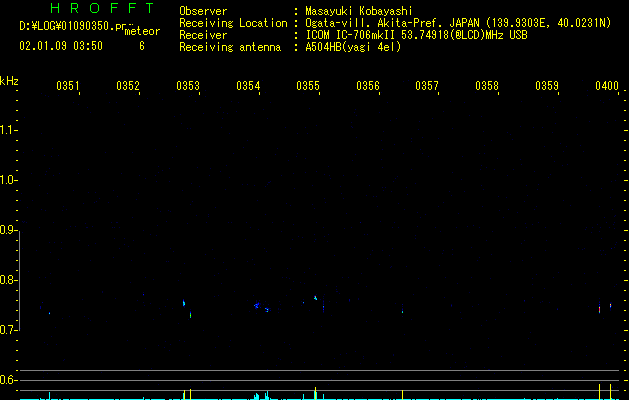Click the Receiving antenna label
The image size is (629, 400).
[230, 47]
